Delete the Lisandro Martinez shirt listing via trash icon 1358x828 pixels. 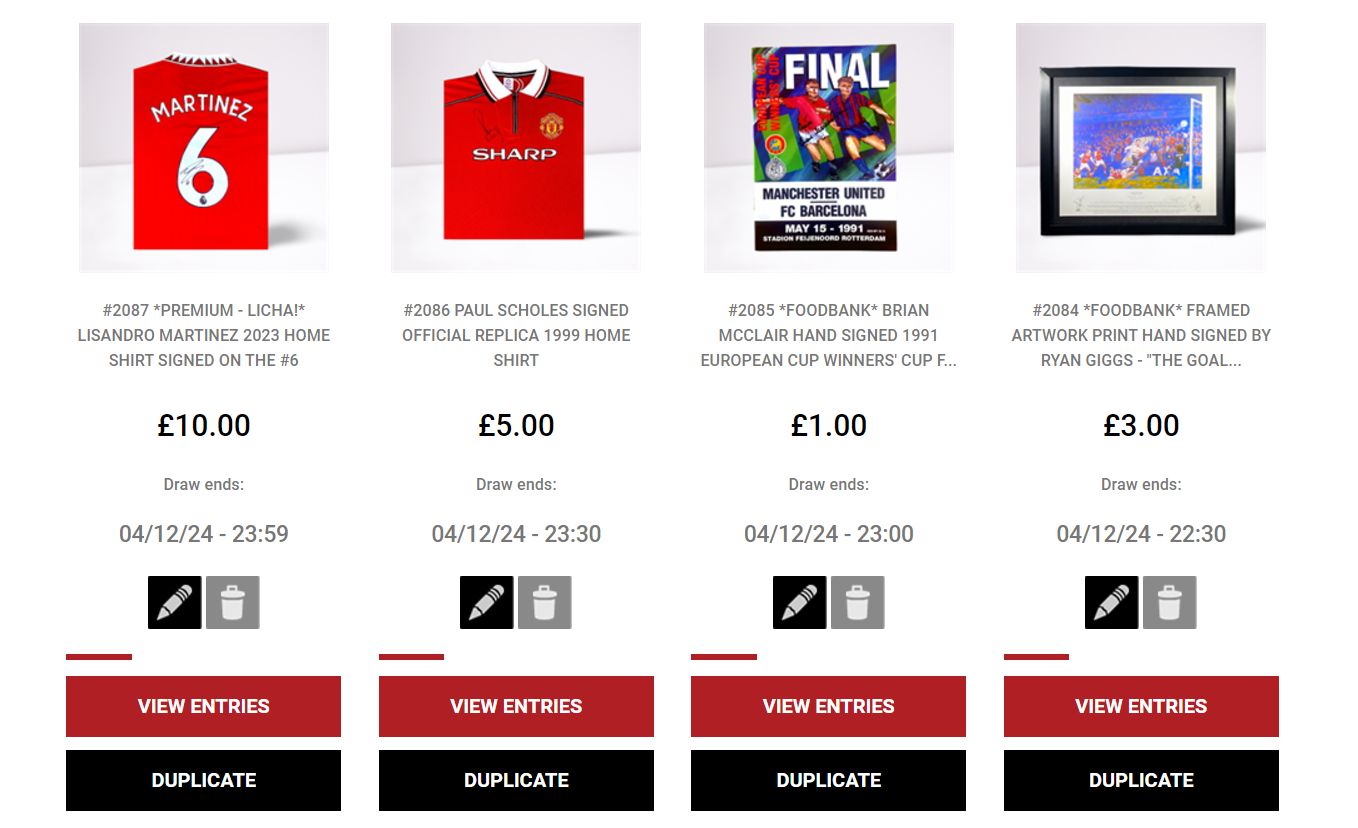[232, 602]
